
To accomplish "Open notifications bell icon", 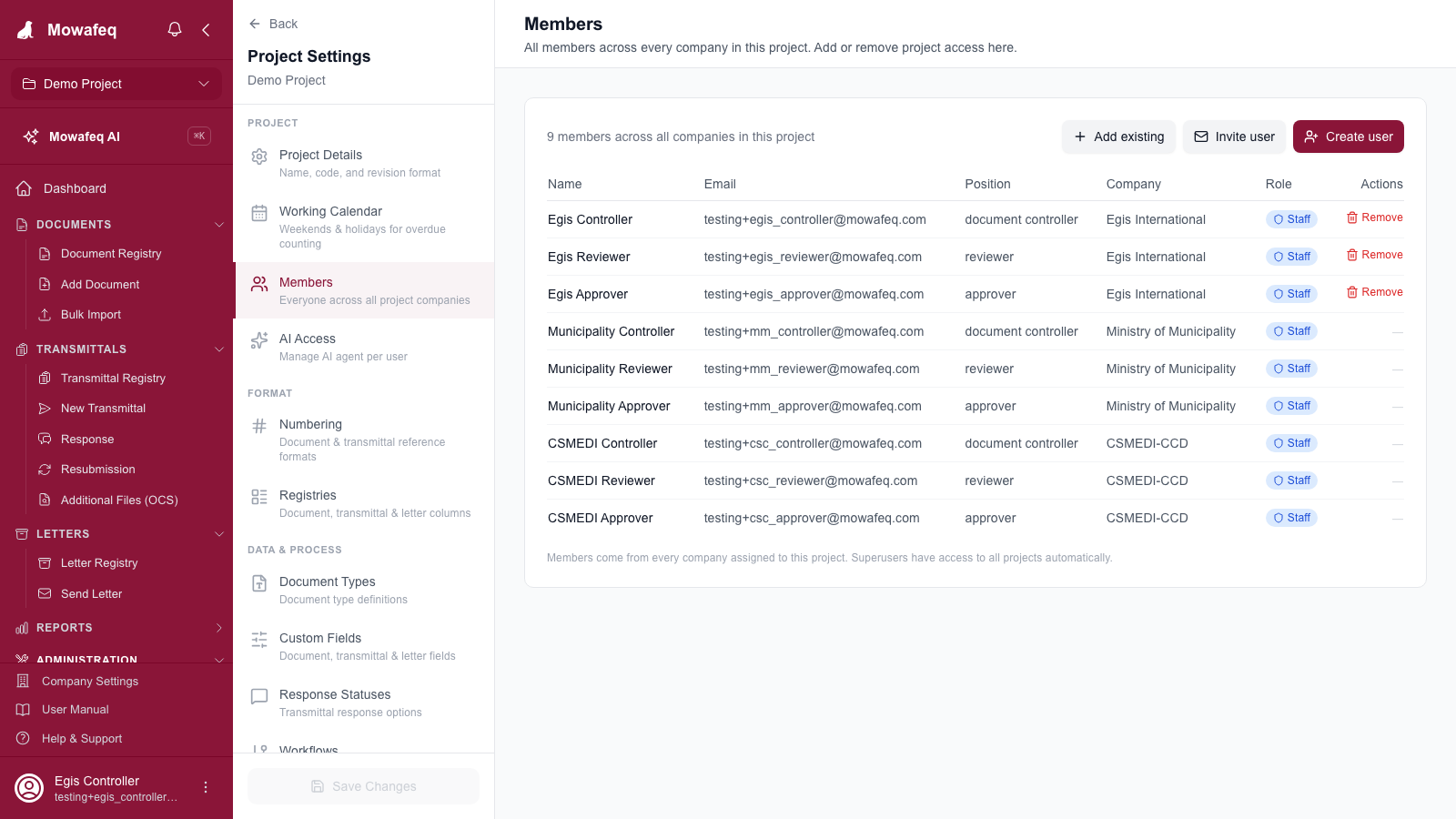I will pos(175,29).
